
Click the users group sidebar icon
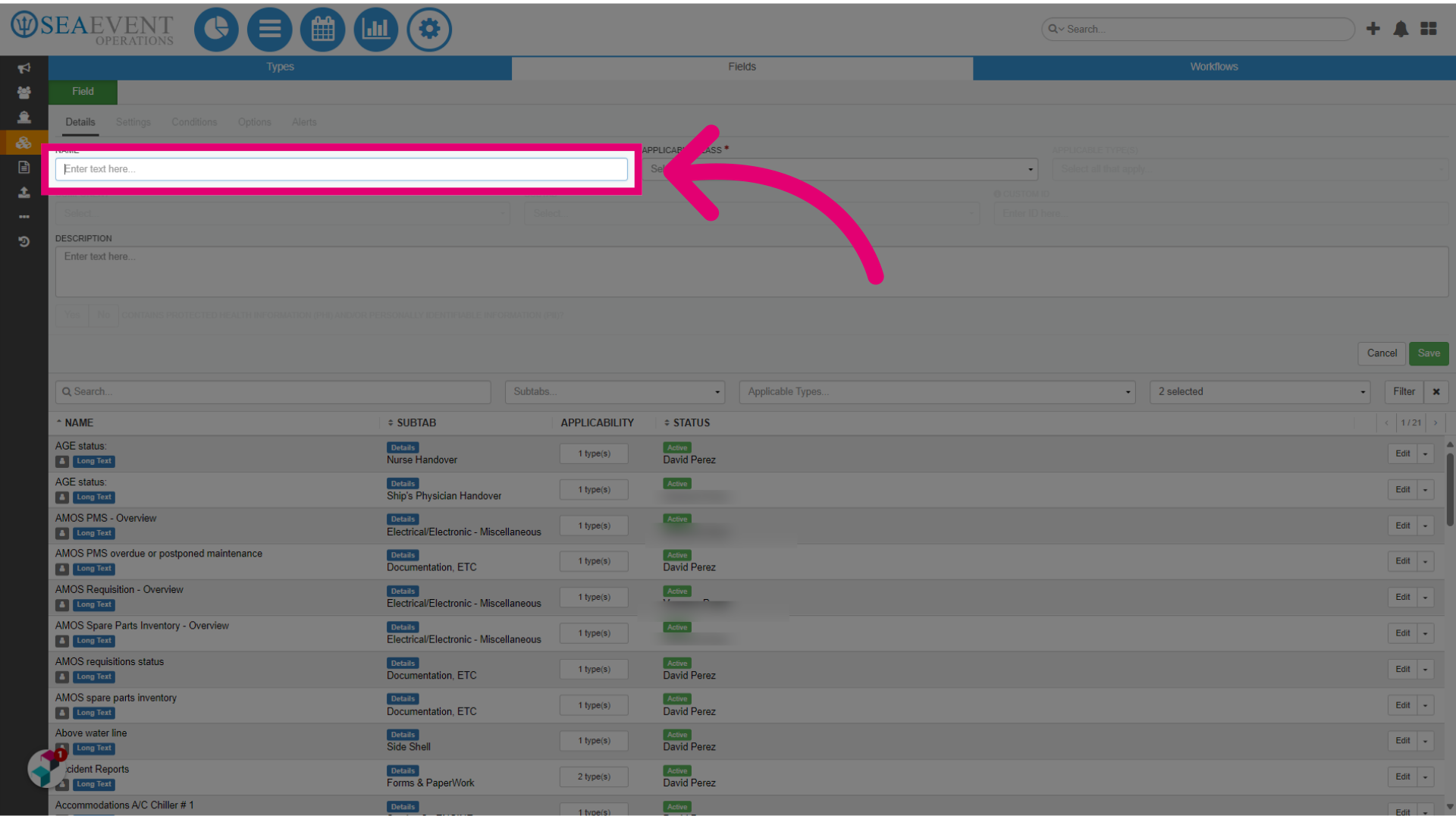[24, 93]
